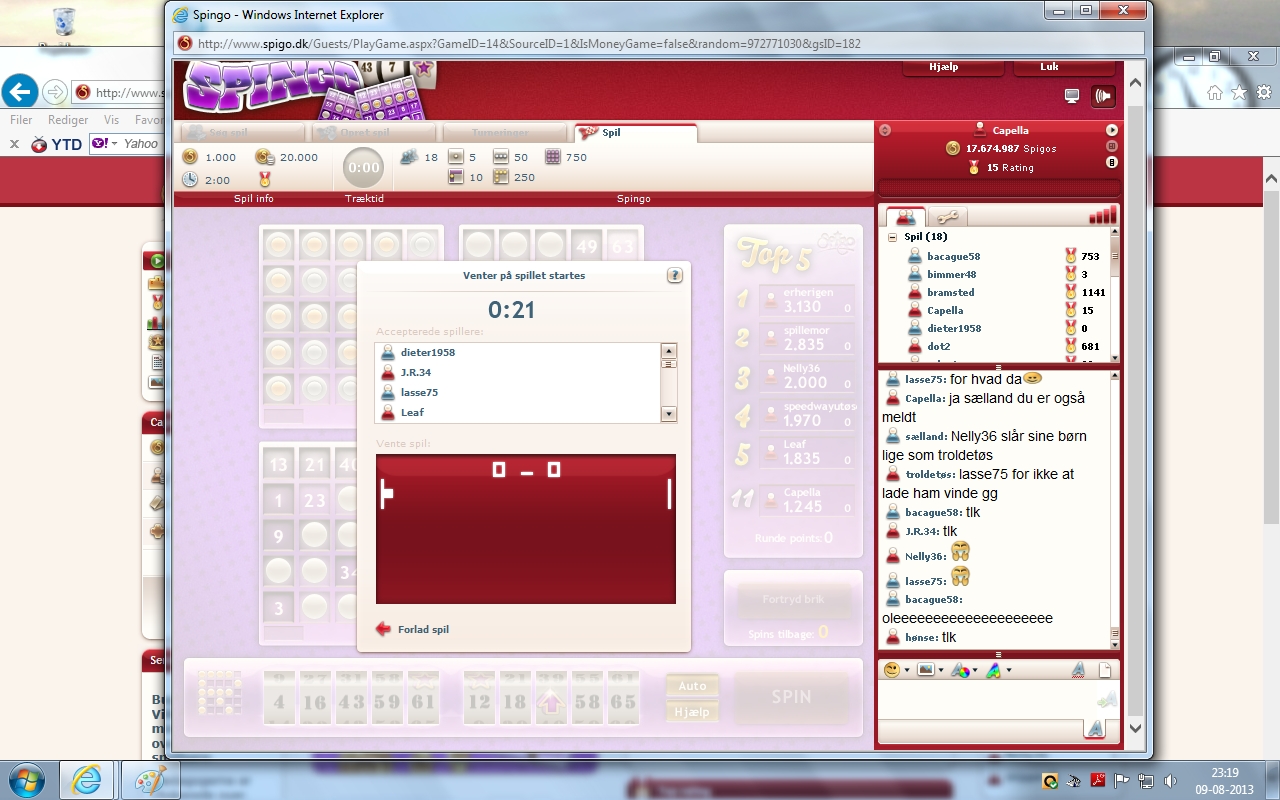Click the play arrow beside Capella
The width and height of the screenshot is (1280, 800).
click(x=1111, y=130)
